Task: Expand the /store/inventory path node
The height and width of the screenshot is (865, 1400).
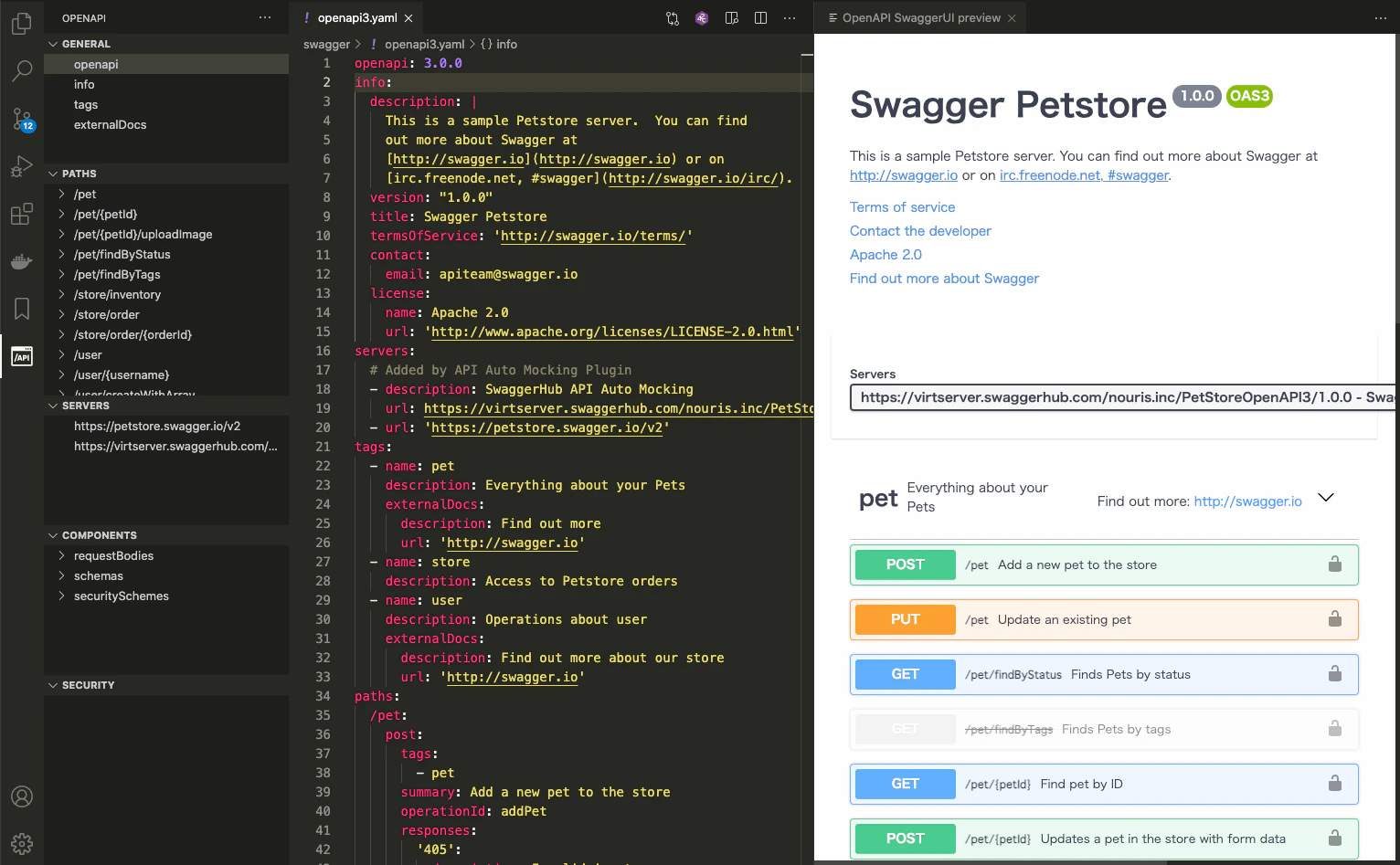Action: (x=62, y=294)
